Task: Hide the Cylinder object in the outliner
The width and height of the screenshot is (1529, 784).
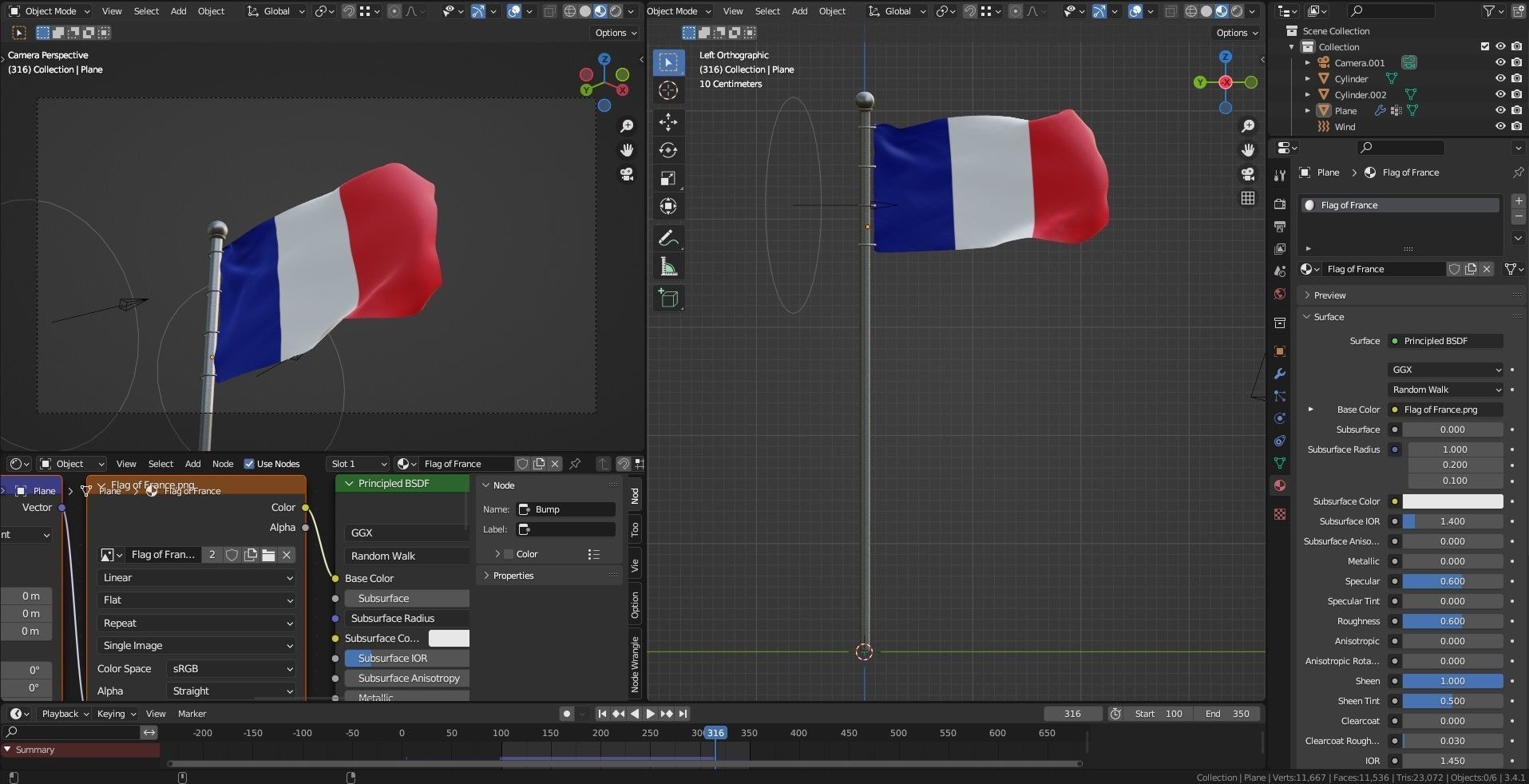Action: [x=1501, y=78]
